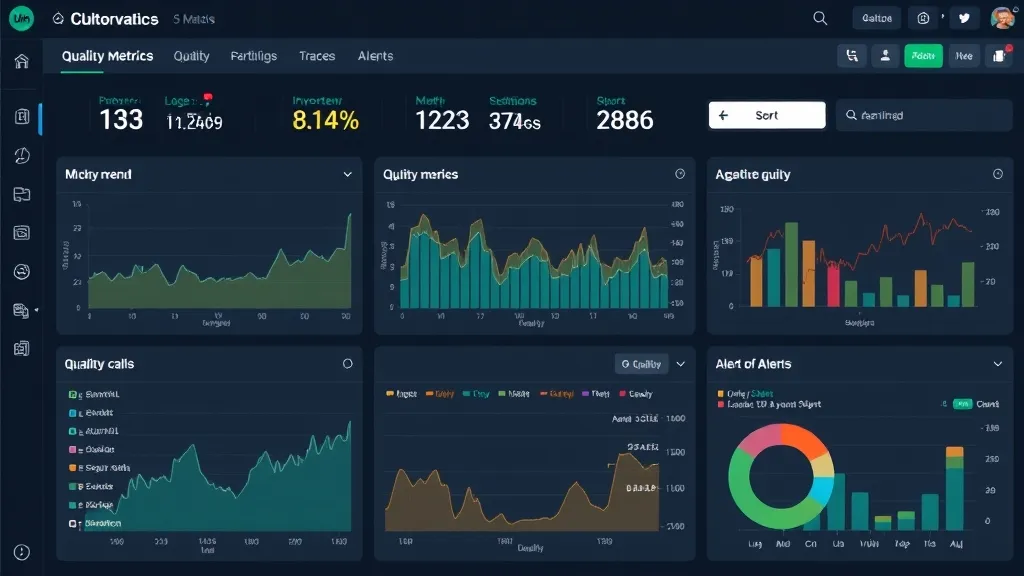This screenshot has width=1024, height=576.
Task: Select the active document icon in the sidebar
Action: pos(22,116)
